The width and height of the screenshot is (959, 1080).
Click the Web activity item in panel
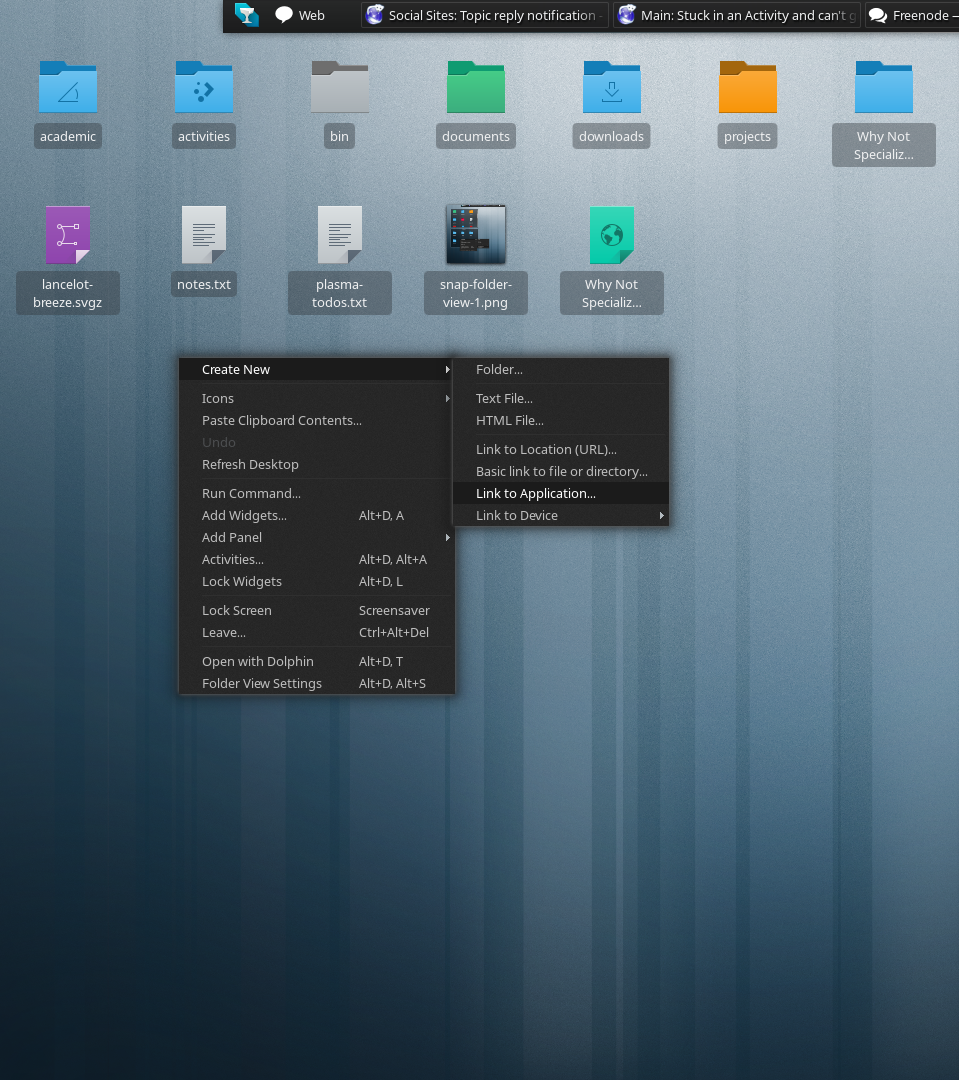[300, 15]
